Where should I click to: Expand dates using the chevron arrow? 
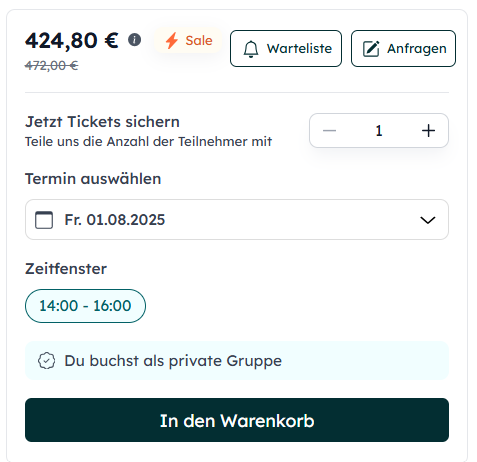[428, 220]
